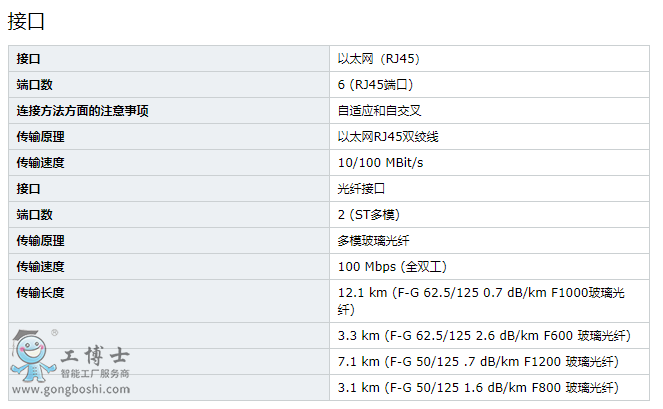Click the 10/100 MBit/s speed value

click(x=380, y=163)
